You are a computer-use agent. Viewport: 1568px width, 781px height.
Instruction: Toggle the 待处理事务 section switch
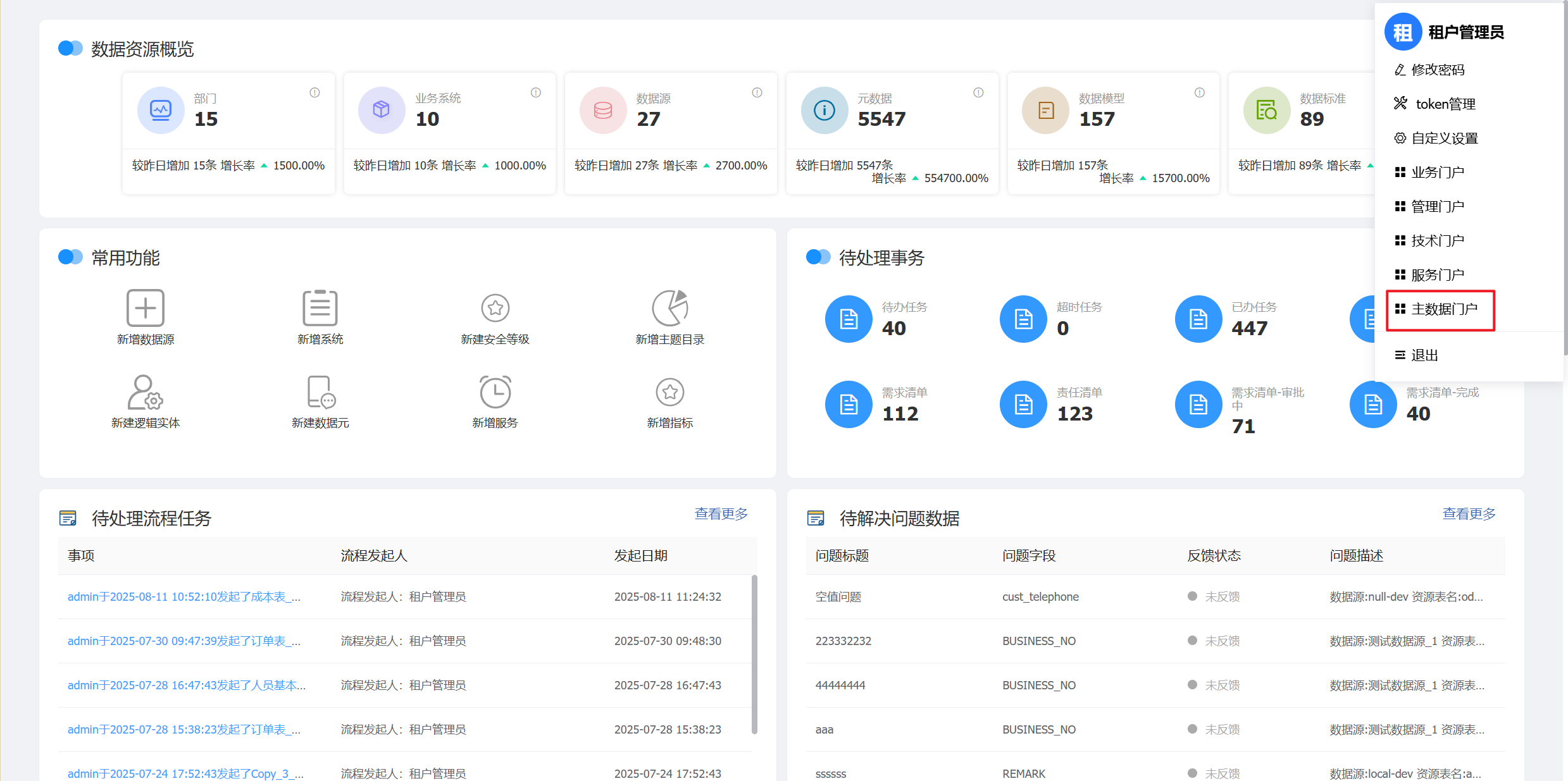[818, 257]
